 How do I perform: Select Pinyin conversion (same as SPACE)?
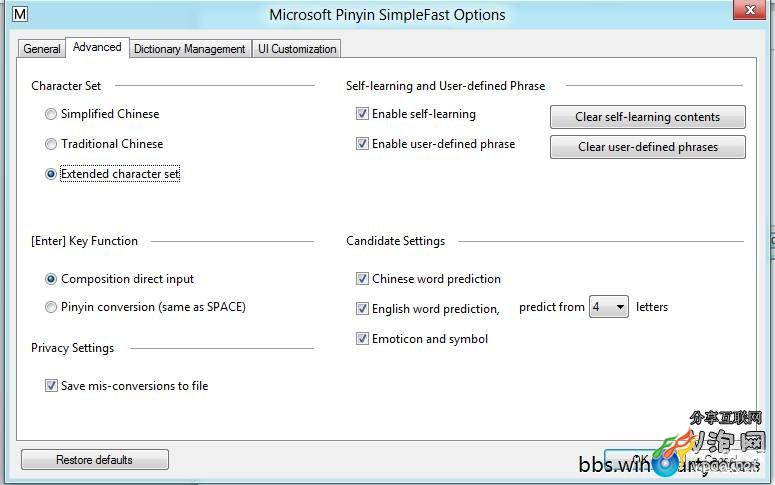[50, 307]
